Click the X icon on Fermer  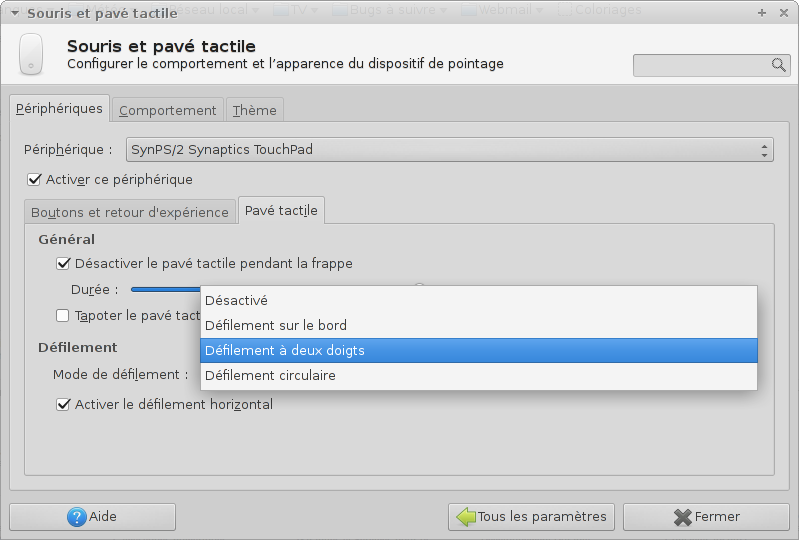[x=683, y=517]
